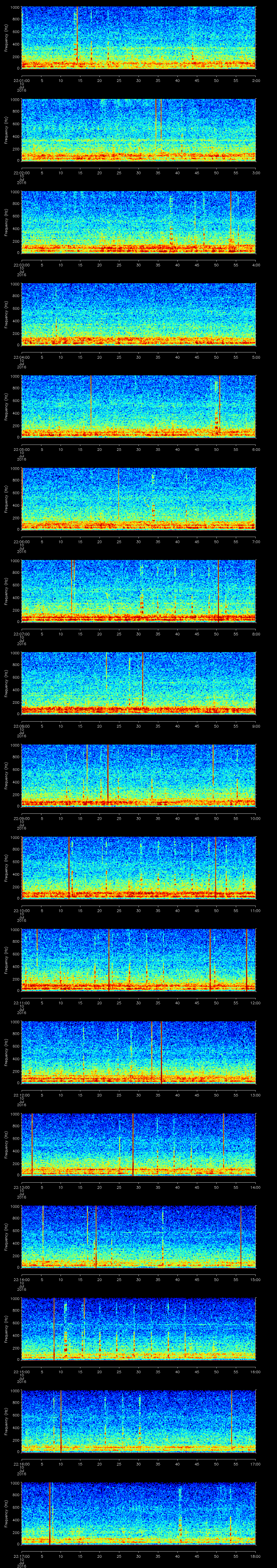
Task: Select the spectrogram panel starting at 22:11:00
Action: (x=138, y=960)
